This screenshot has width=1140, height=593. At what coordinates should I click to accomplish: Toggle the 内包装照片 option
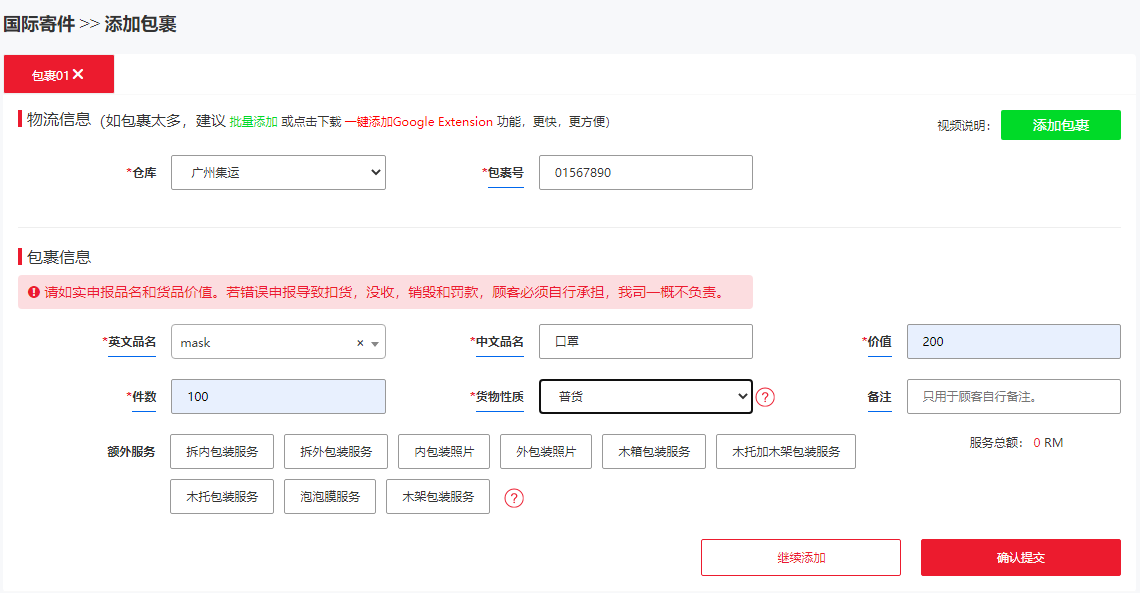443,451
